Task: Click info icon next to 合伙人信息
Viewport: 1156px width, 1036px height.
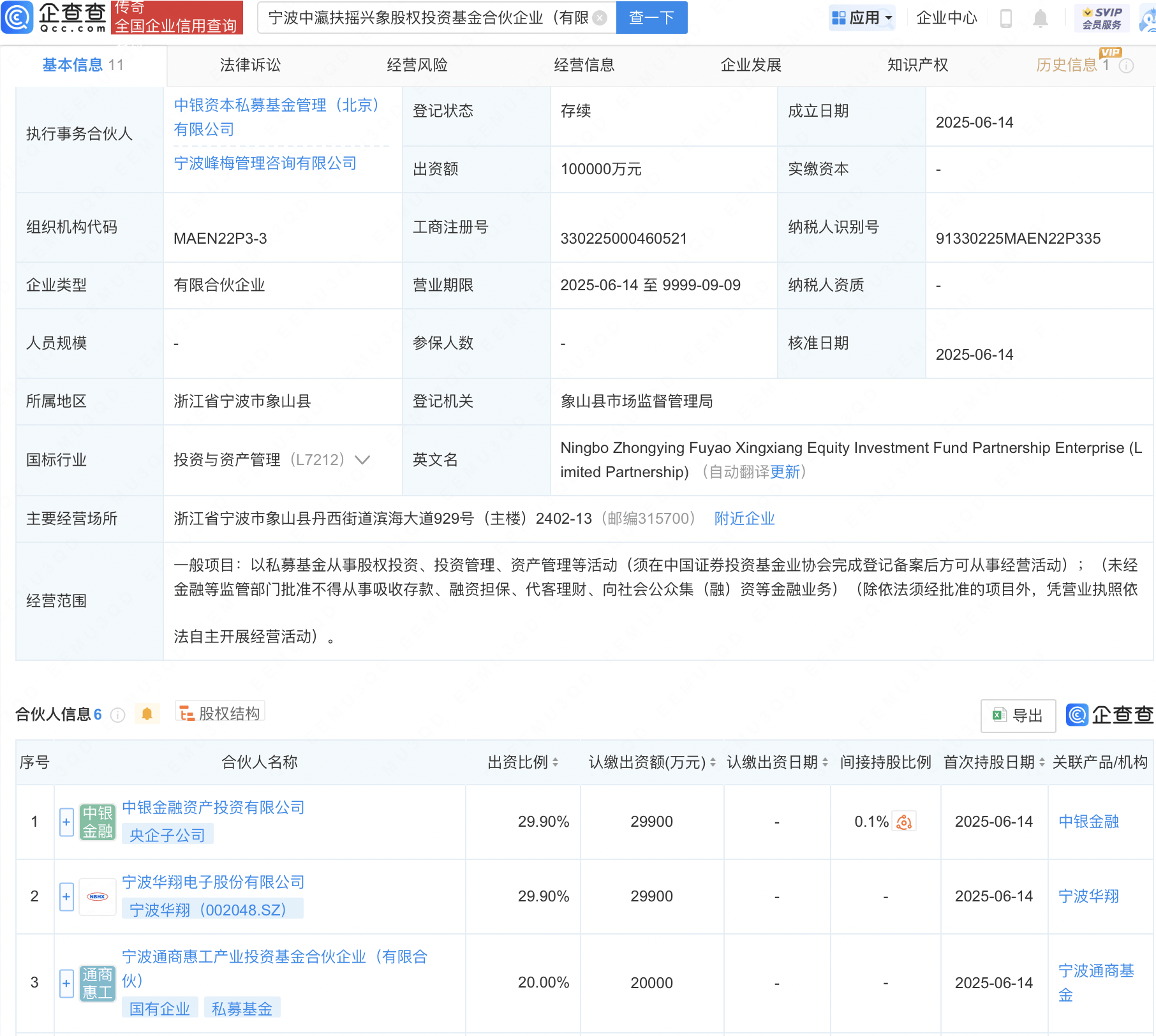Action: point(117,714)
